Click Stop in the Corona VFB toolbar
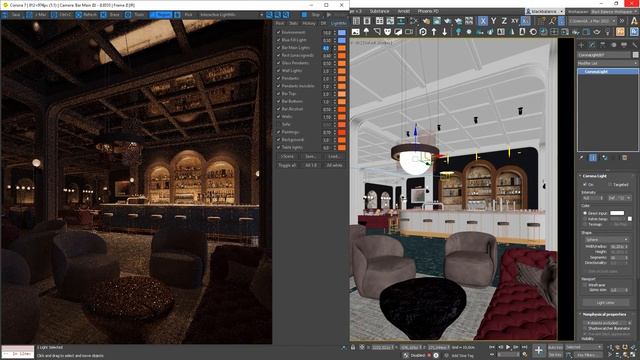 pos(311,15)
